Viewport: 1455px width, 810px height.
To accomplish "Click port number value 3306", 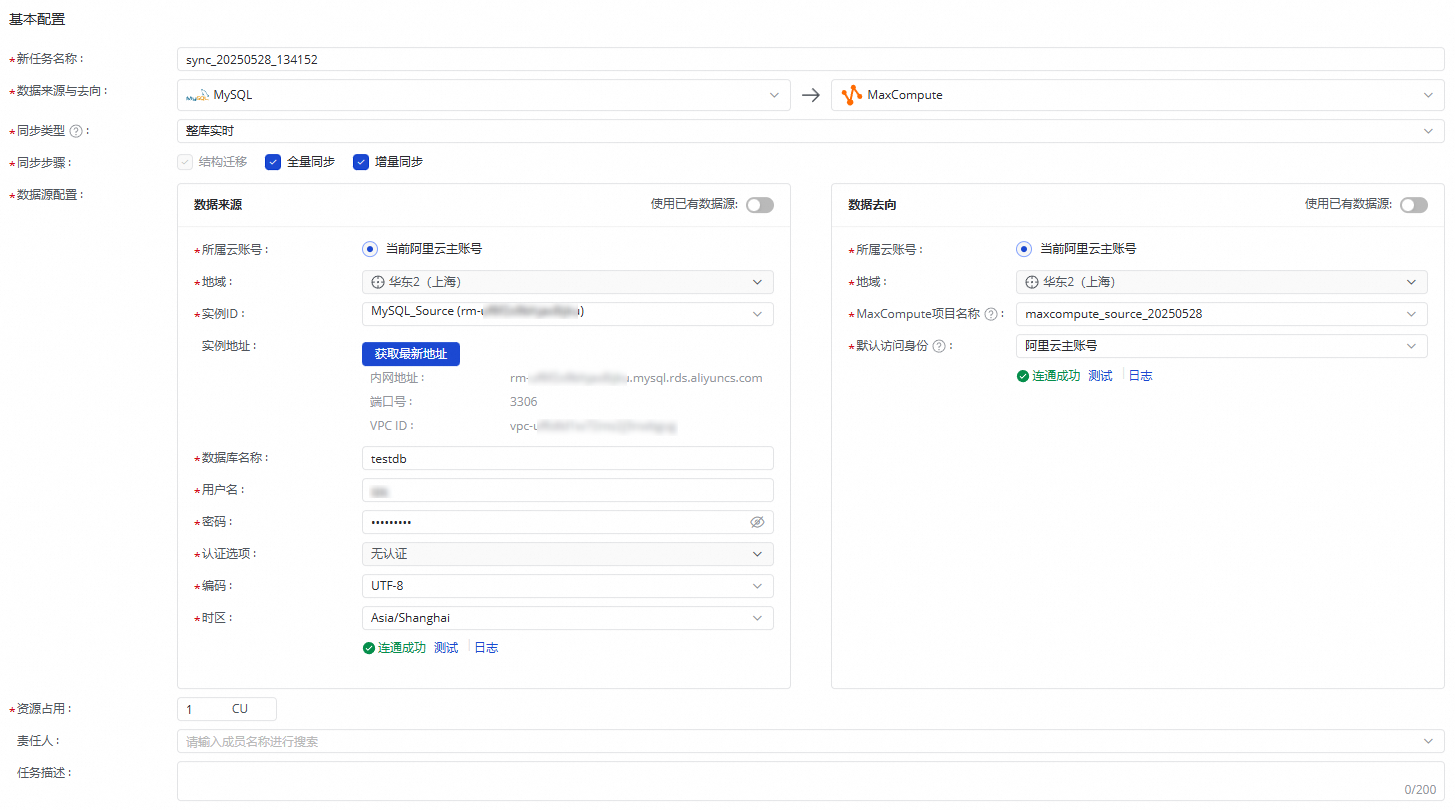I will [524, 402].
